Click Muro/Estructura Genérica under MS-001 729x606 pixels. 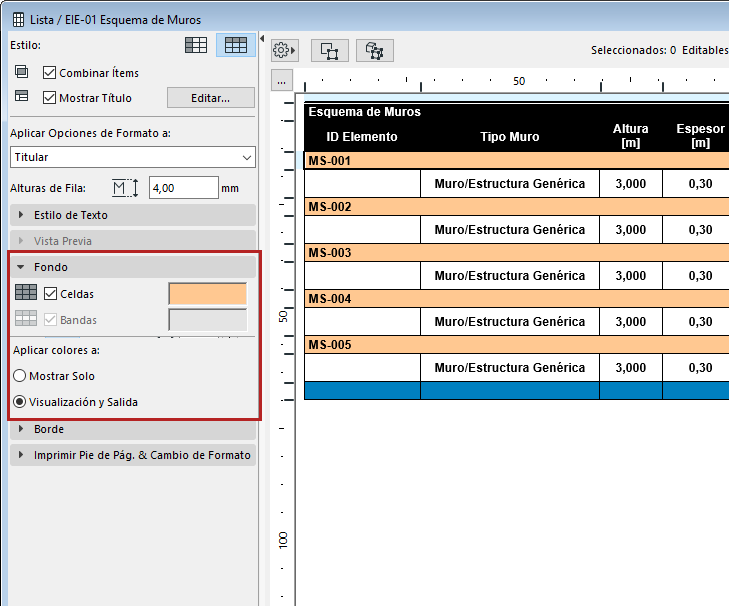point(510,184)
